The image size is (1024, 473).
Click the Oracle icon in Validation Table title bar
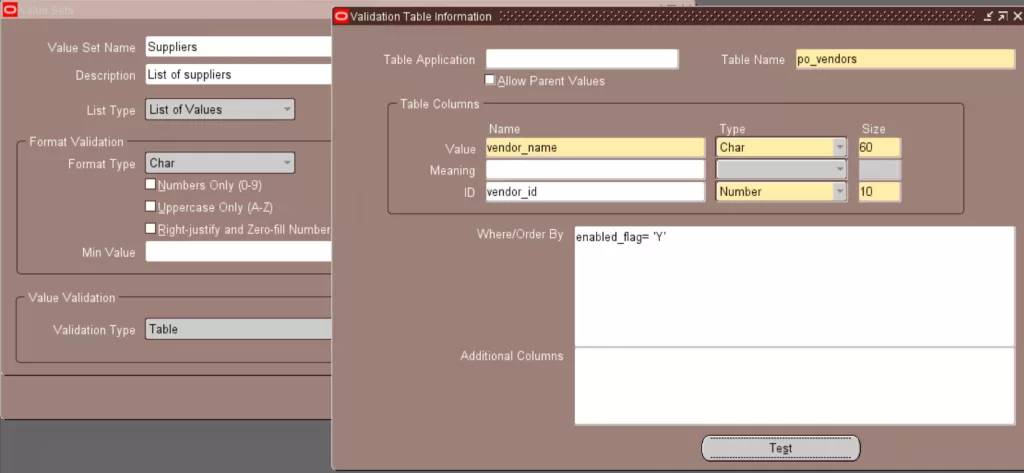(x=341, y=16)
